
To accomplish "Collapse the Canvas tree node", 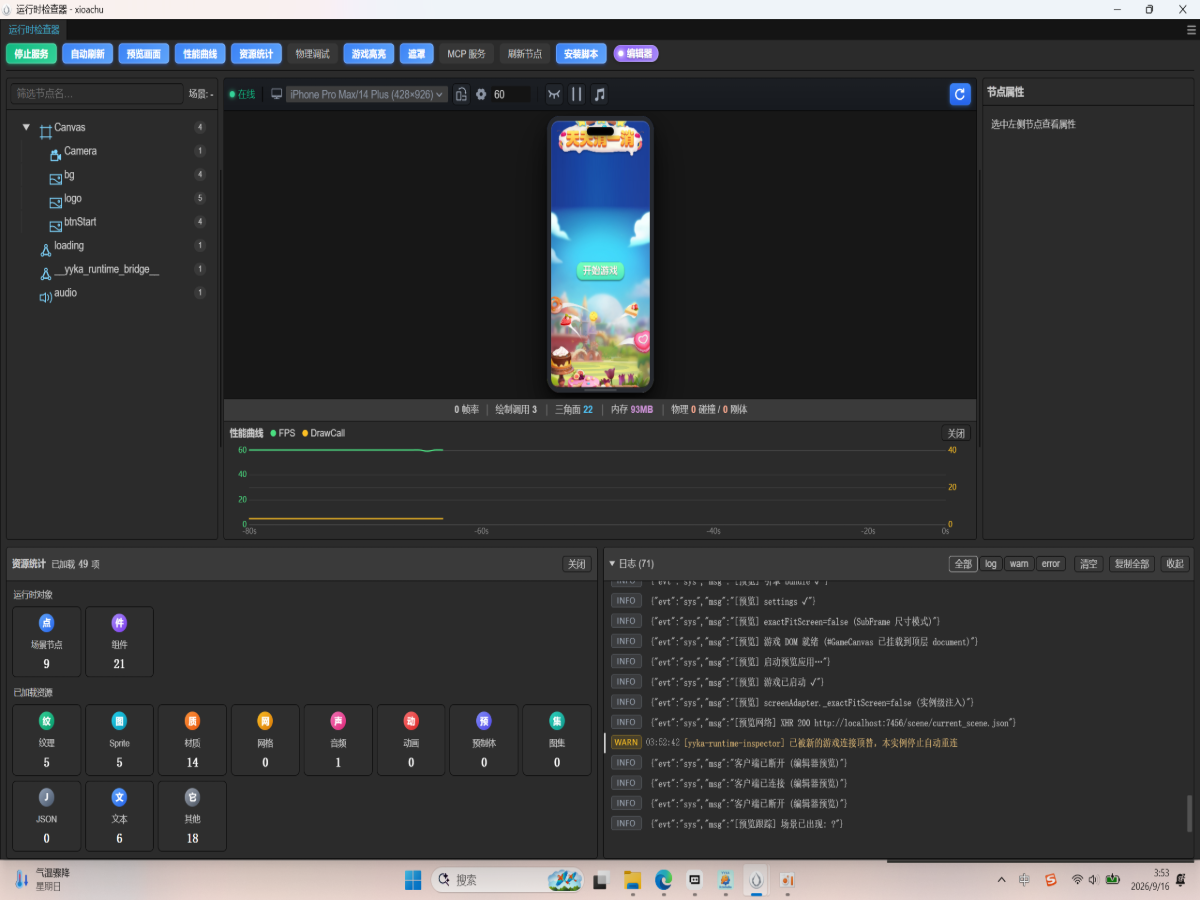I will [26, 127].
